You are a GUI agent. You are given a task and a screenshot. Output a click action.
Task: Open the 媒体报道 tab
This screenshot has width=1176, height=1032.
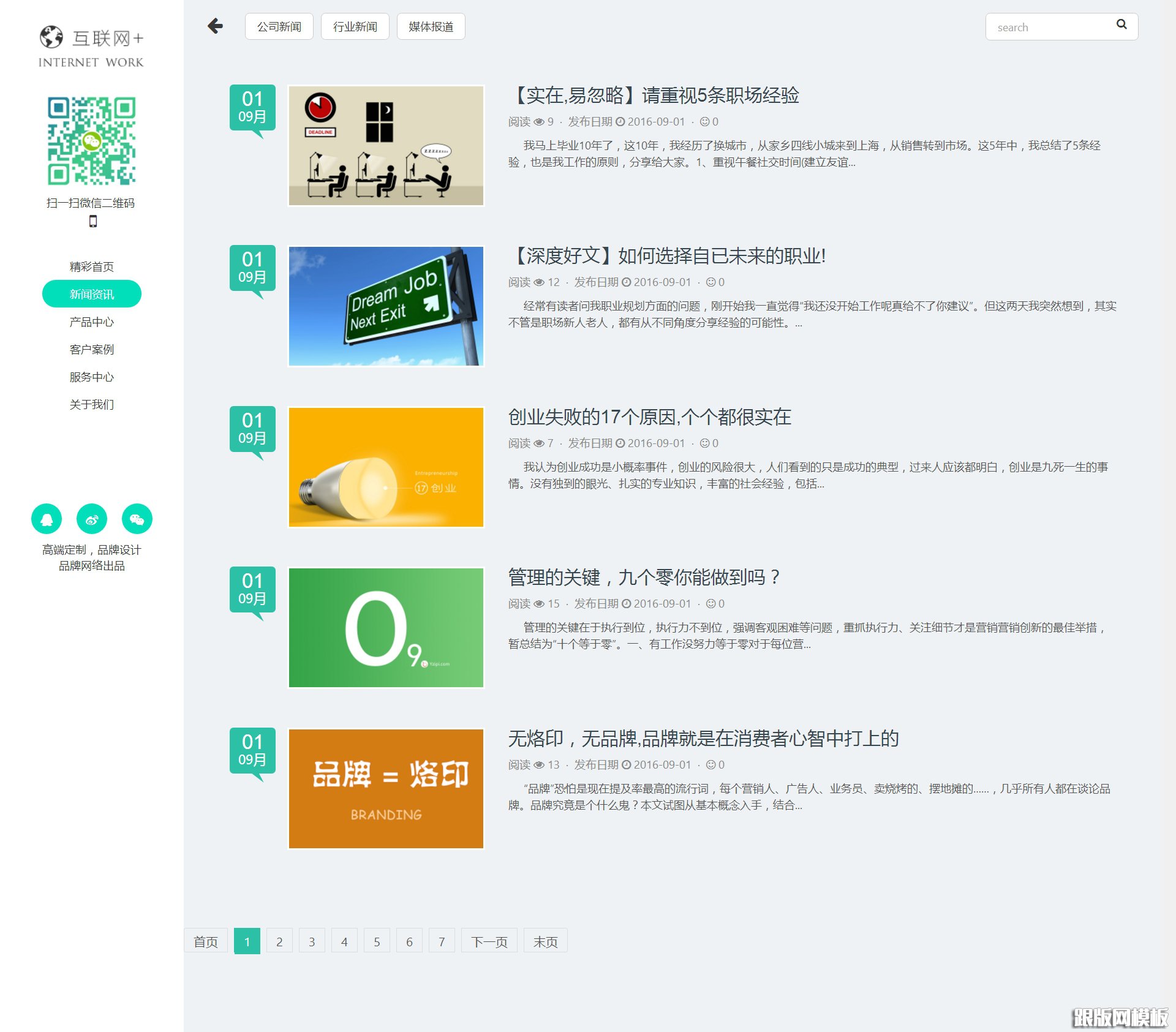coord(432,26)
